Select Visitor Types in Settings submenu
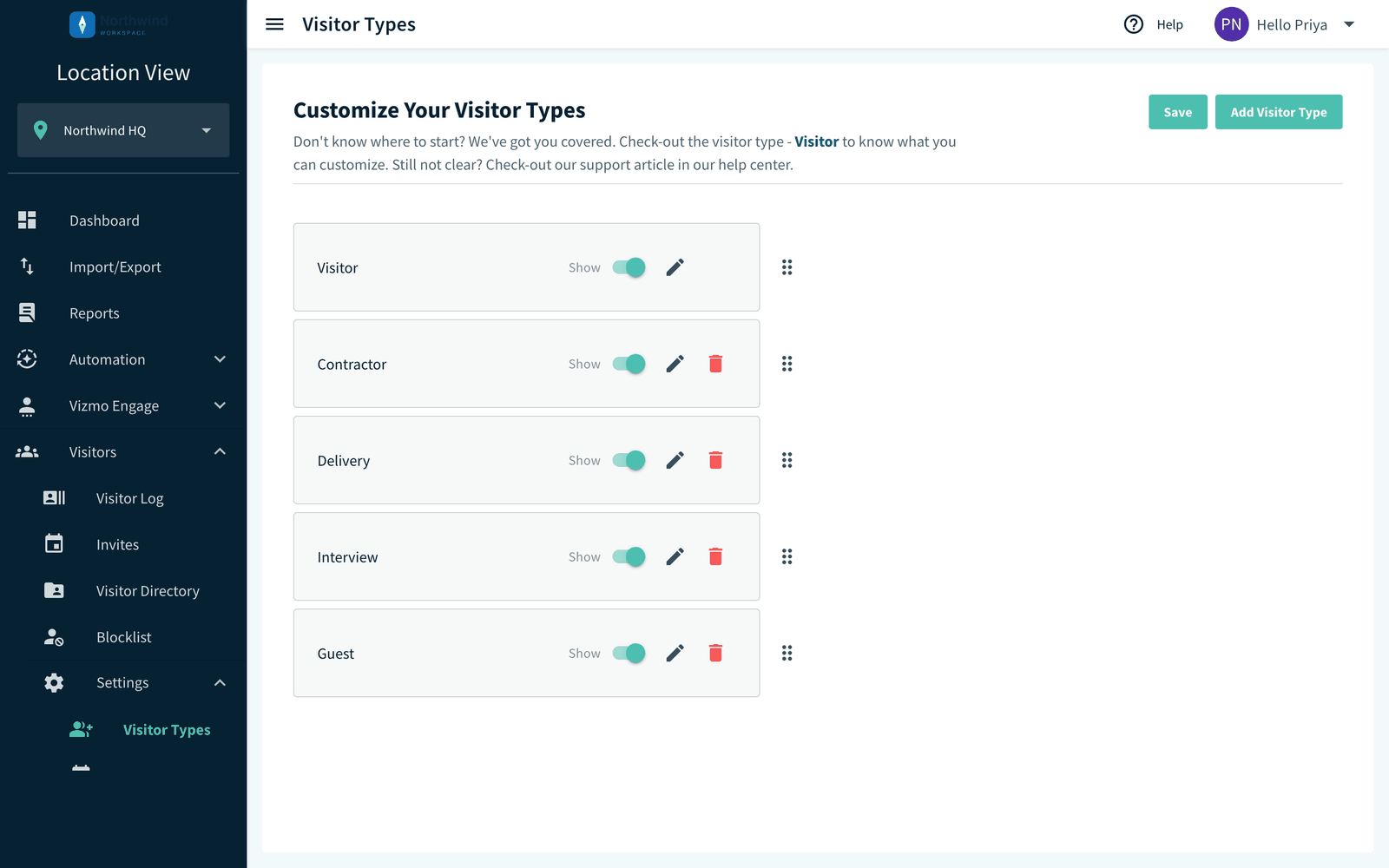Viewport: 1389px width, 868px height. (123, 730)
